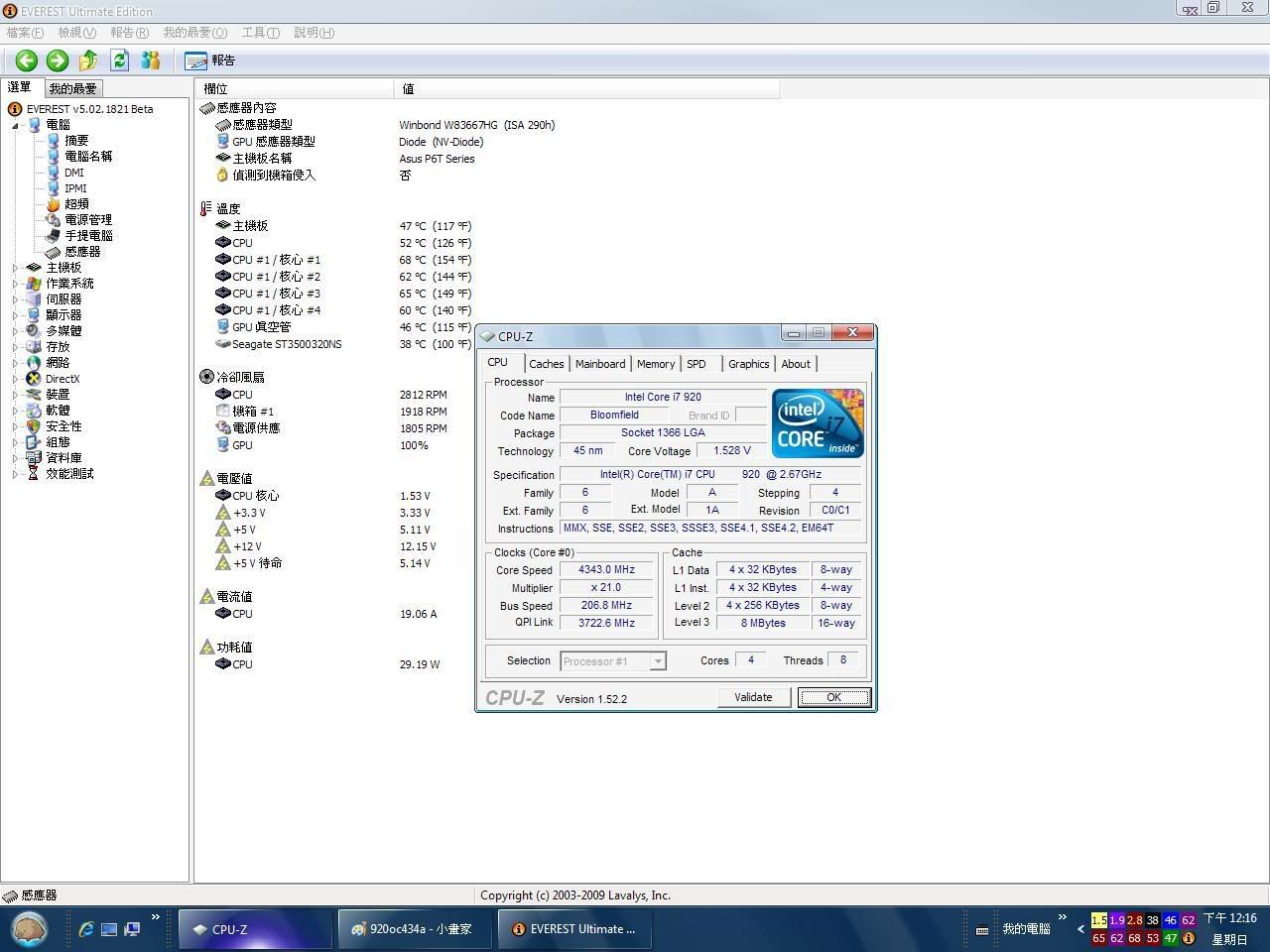Select 摘要 in the tree
Screen dimensions: 1270x952
click(x=76, y=141)
